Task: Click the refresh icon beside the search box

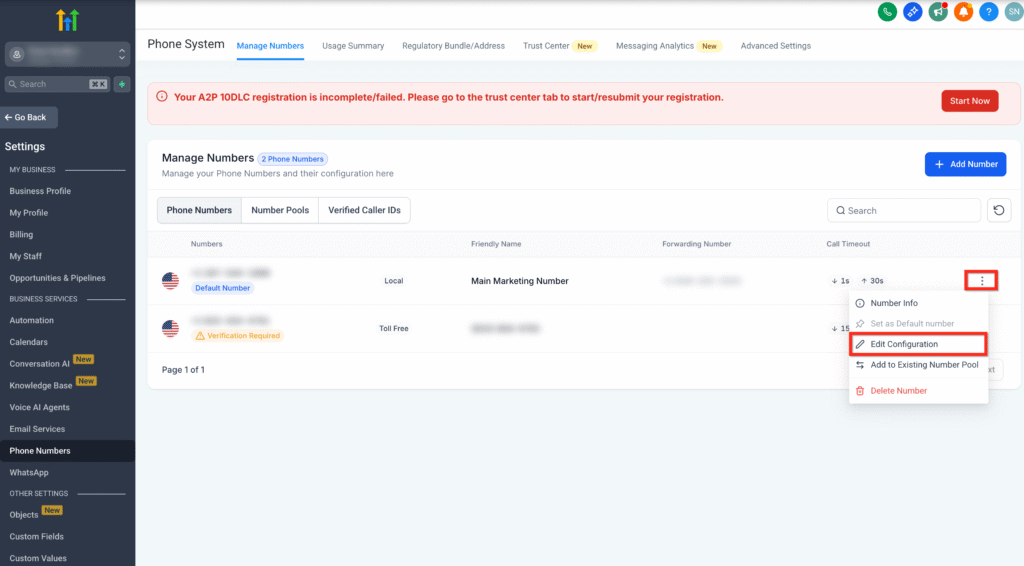Action: pyautogui.click(x=999, y=210)
